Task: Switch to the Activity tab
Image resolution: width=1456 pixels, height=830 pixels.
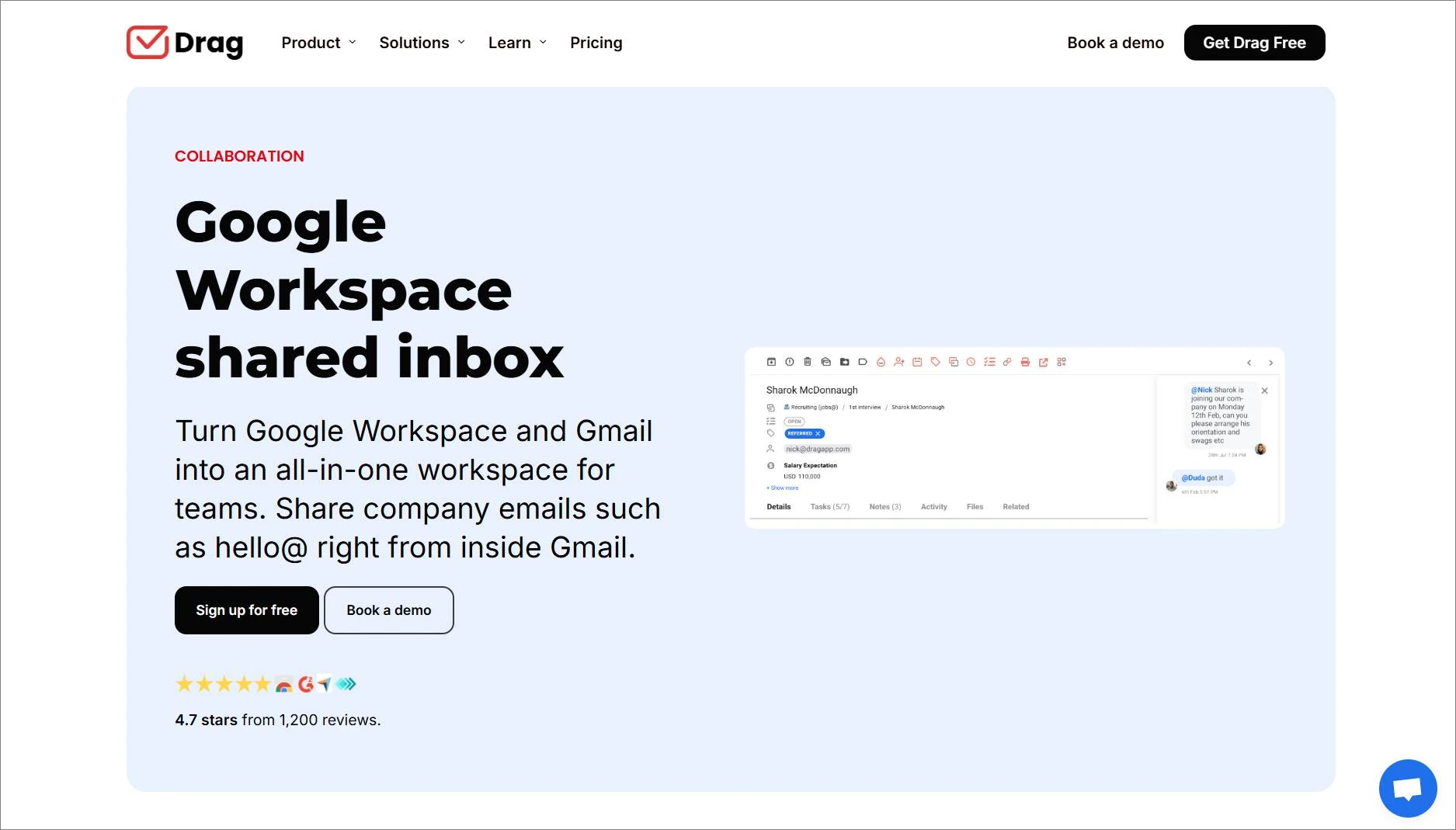Action: coord(934,507)
